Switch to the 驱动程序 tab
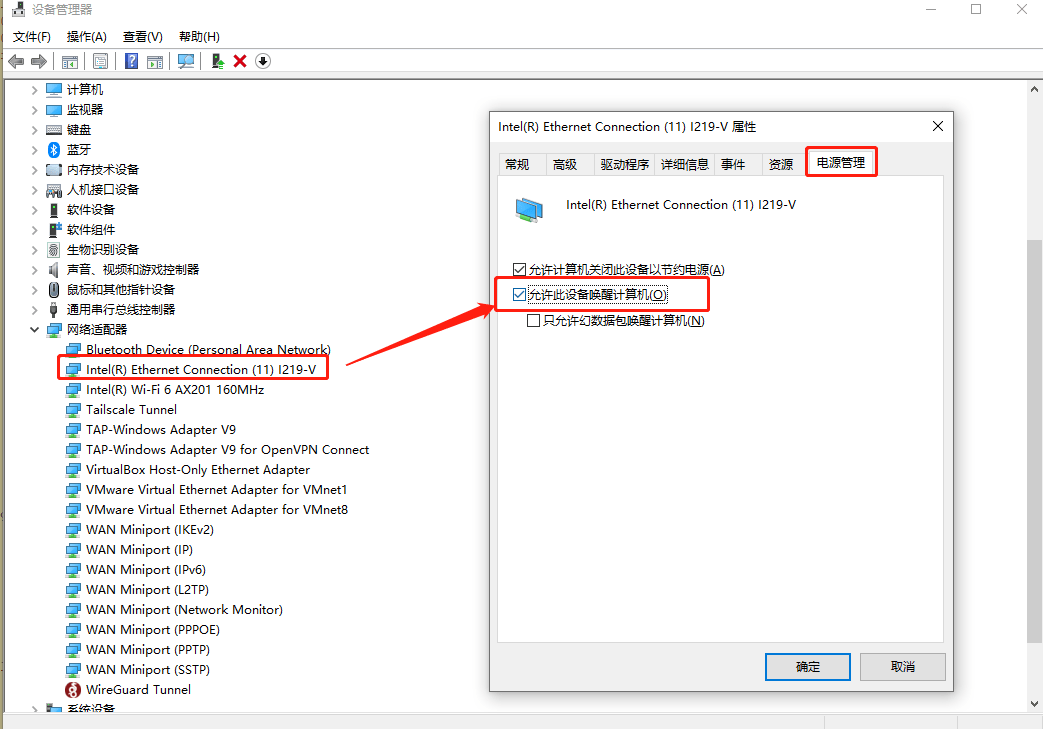 pos(624,164)
